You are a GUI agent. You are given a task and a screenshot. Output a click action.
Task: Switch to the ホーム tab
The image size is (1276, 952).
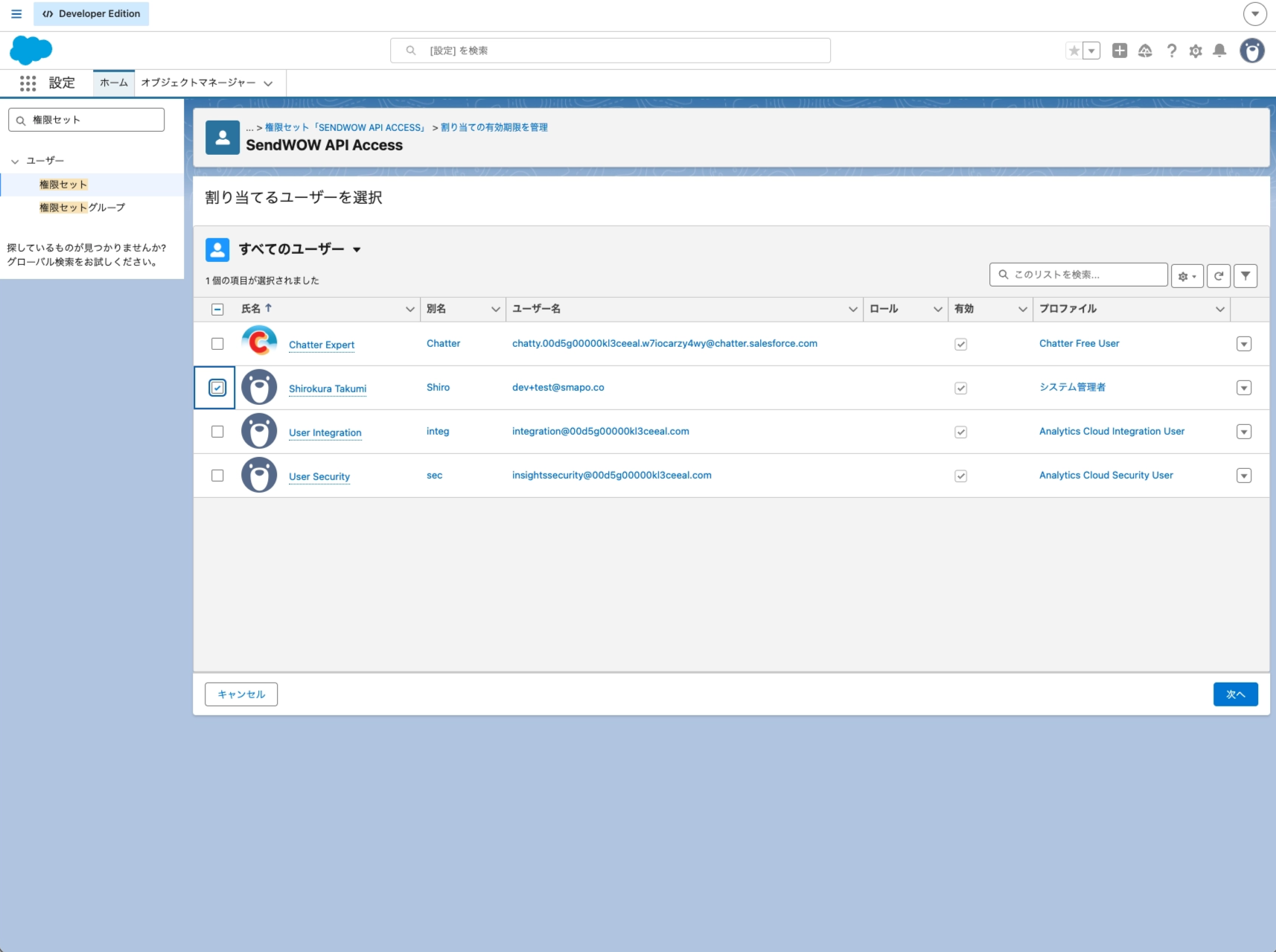click(114, 83)
